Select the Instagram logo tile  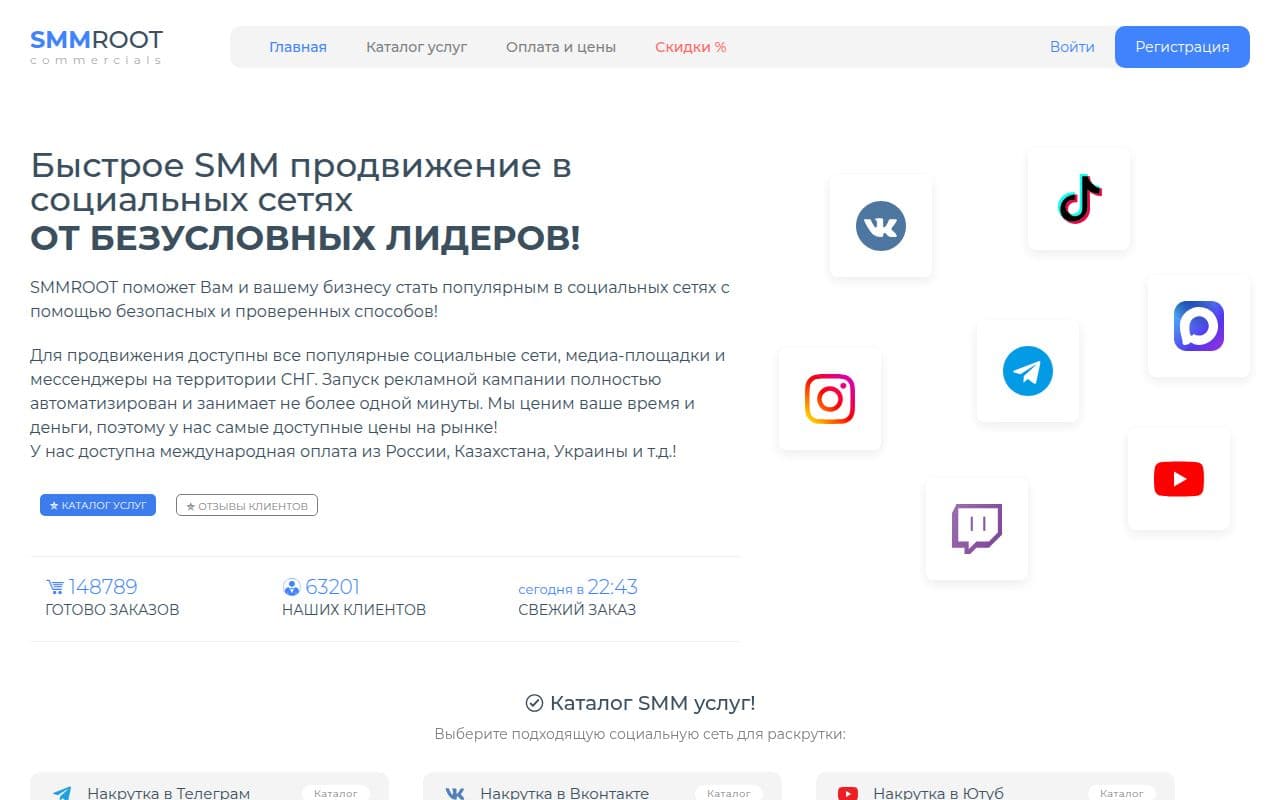pyautogui.click(x=830, y=399)
